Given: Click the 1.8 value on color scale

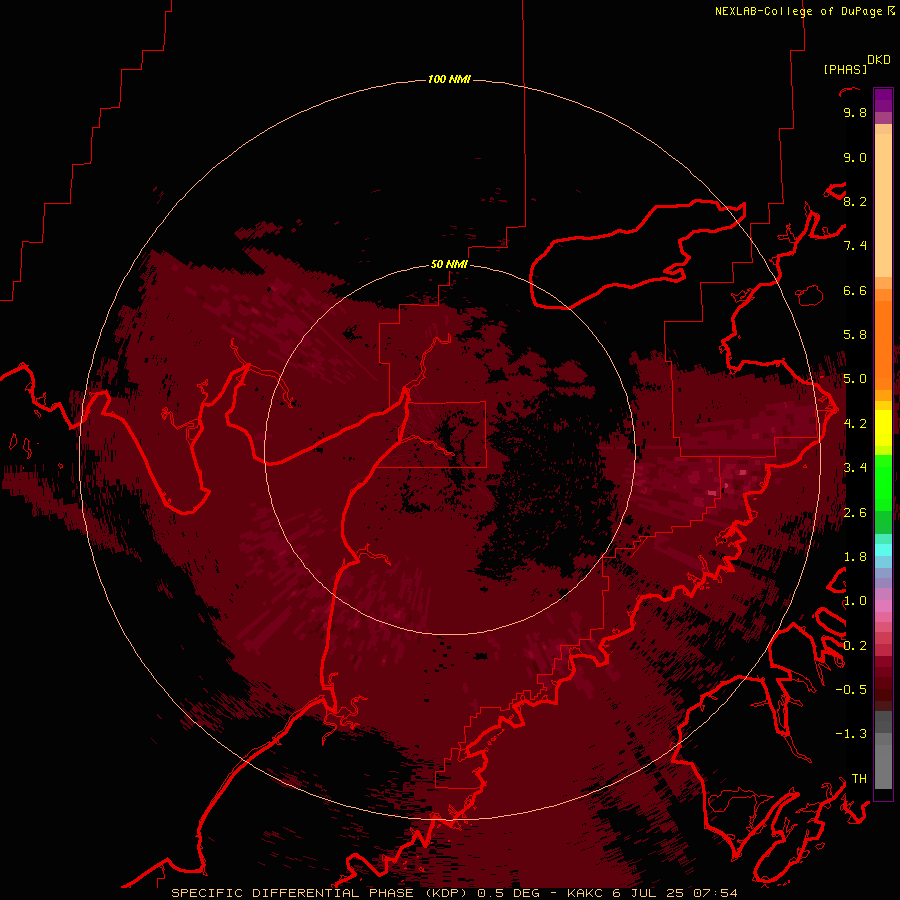Looking at the screenshot, I should click(855, 557).
